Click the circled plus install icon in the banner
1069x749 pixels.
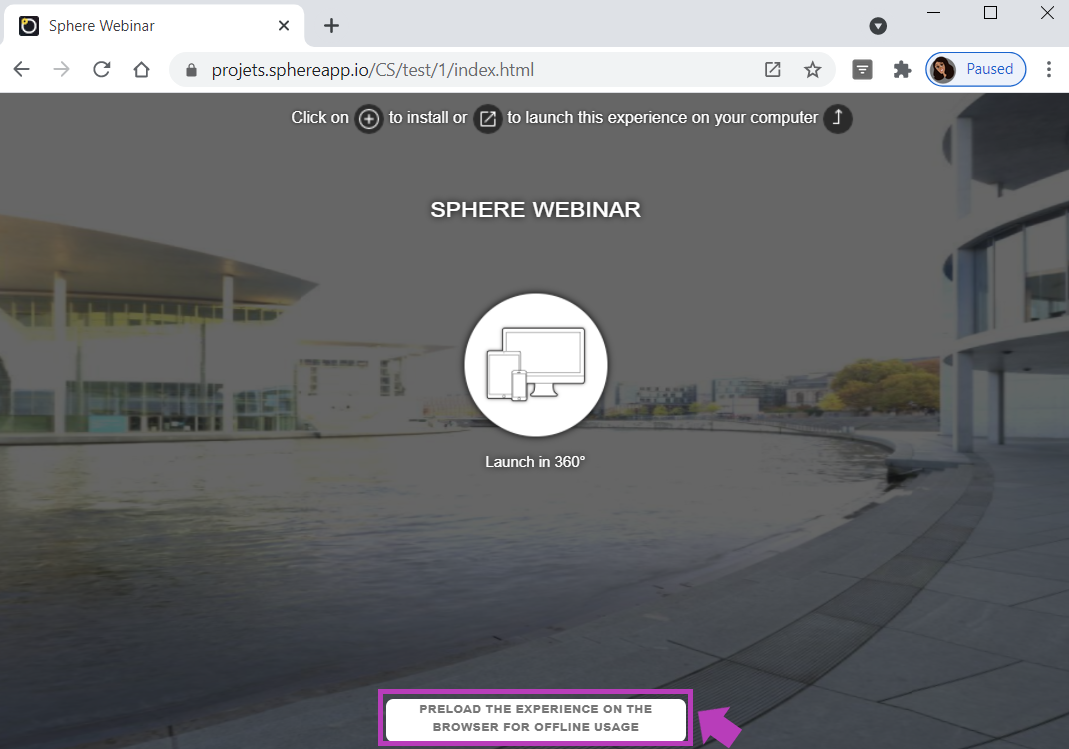pos(369,119)
